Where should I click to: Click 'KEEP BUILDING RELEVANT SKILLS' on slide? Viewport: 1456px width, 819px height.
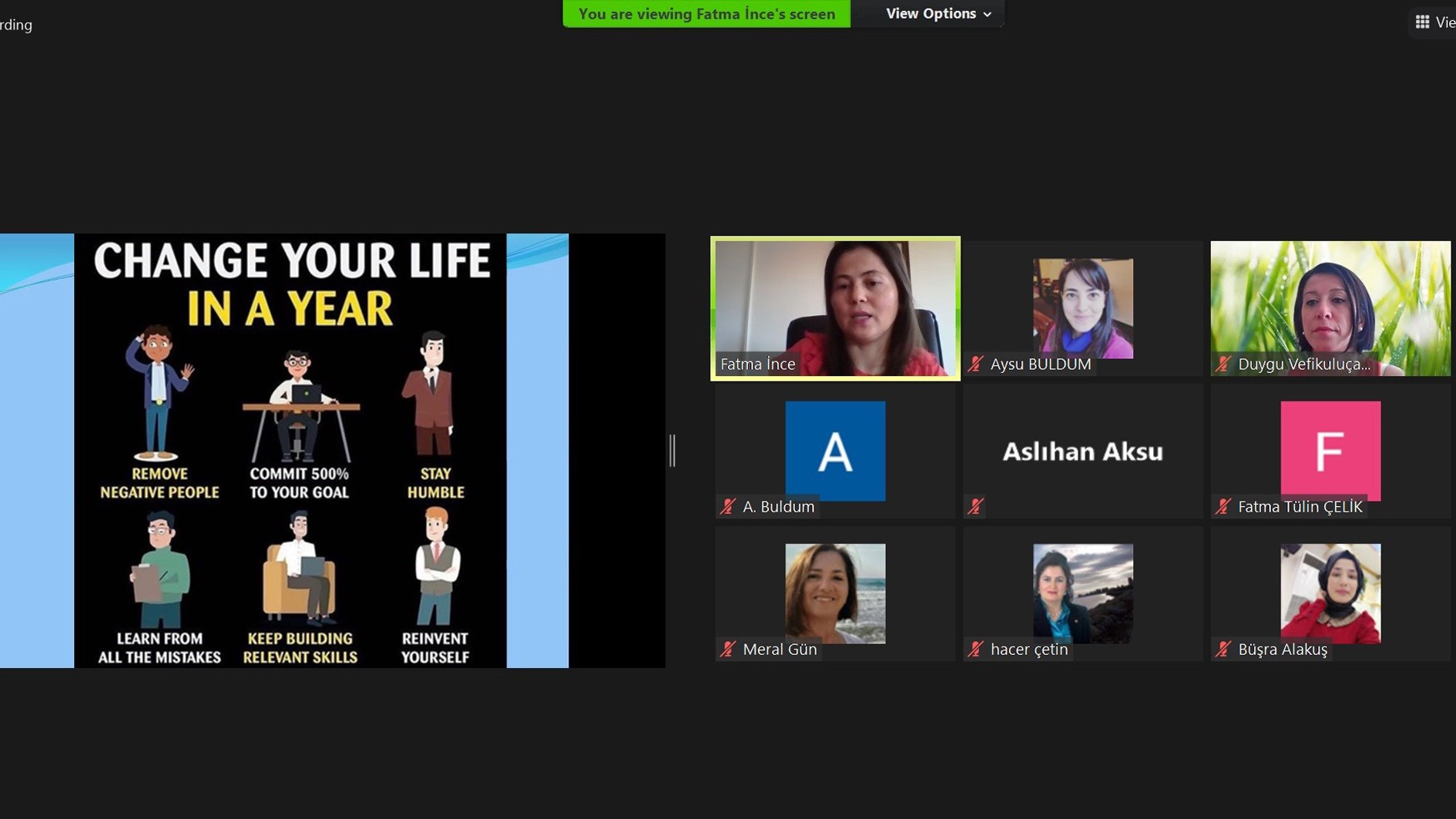pos(300,648)
